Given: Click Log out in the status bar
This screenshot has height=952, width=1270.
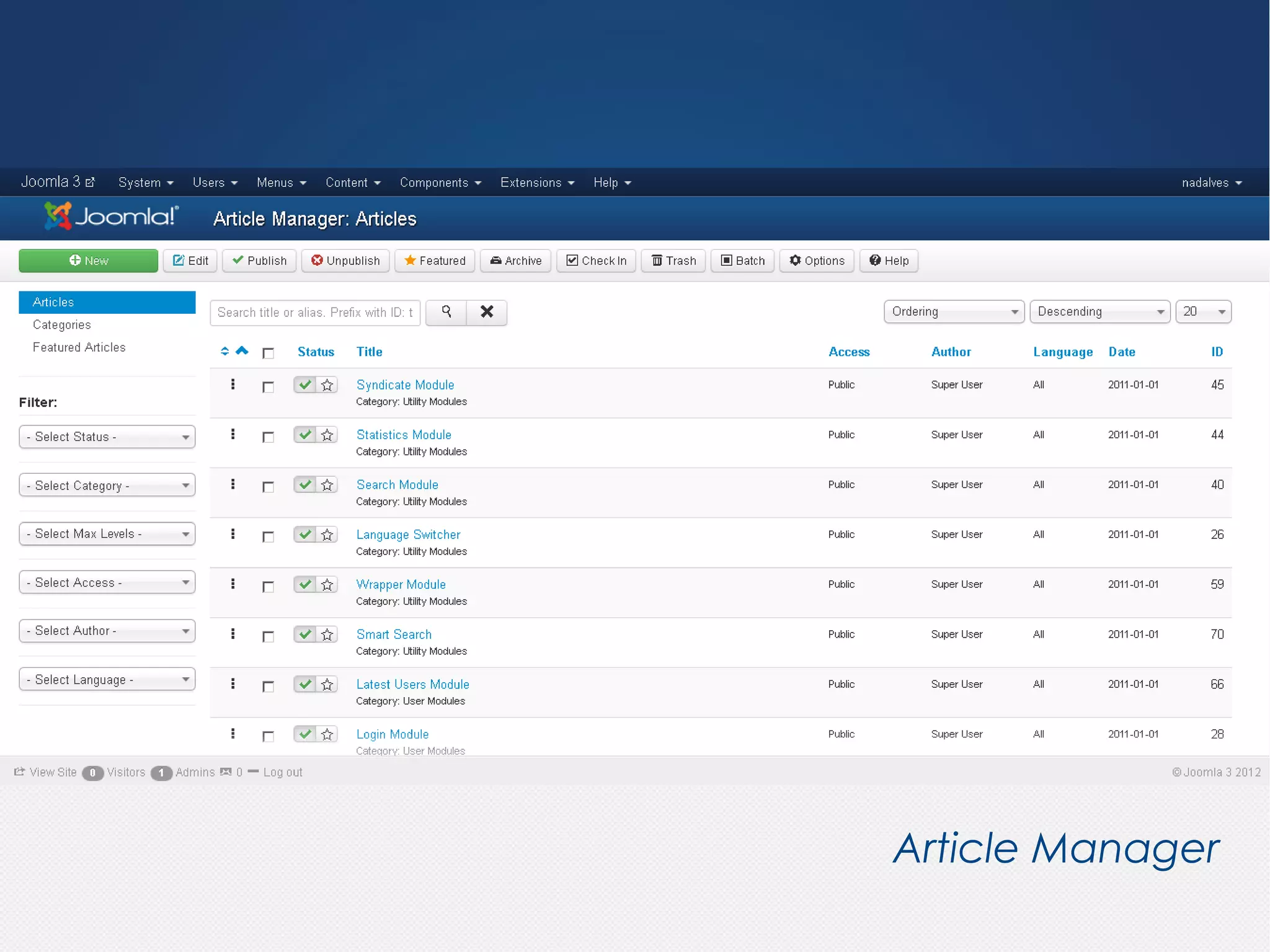Looking at the screenshot, I should coord(283,772).
